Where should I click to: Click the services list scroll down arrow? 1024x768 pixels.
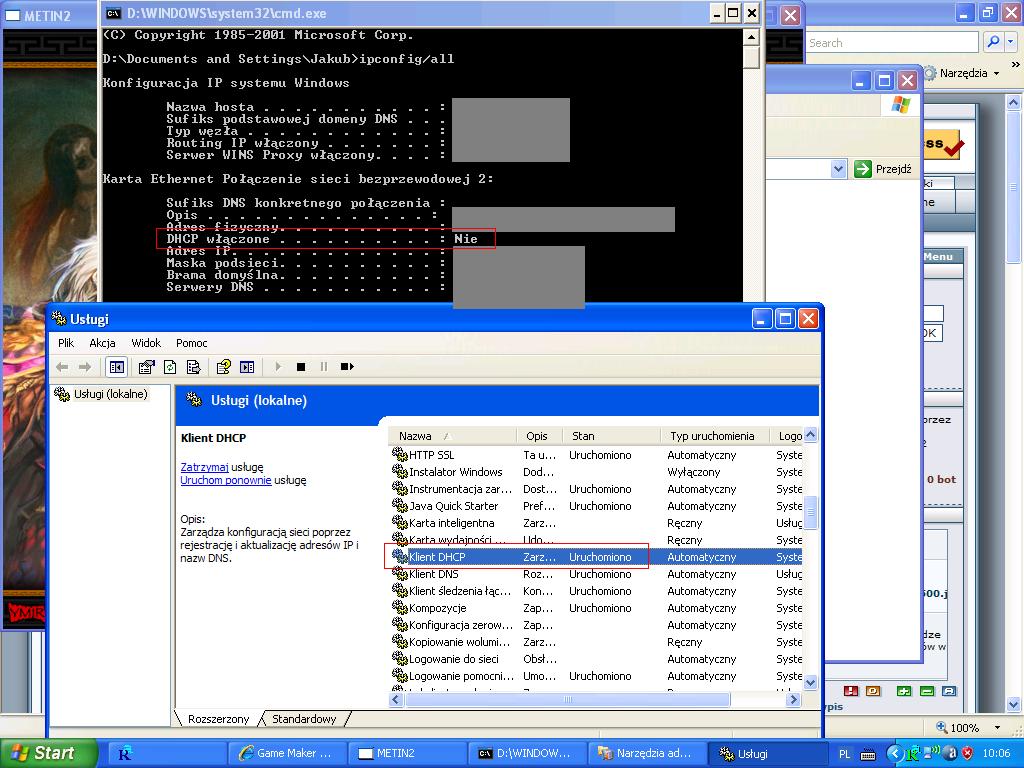coord(810,683)
